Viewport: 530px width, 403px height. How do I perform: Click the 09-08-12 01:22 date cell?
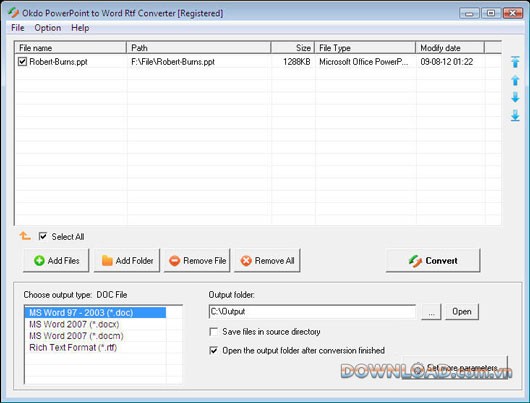[447, 62]
